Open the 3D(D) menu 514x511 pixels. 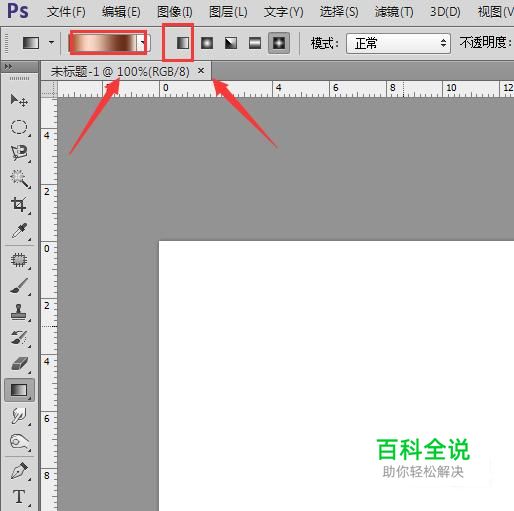tap(445, 12)
